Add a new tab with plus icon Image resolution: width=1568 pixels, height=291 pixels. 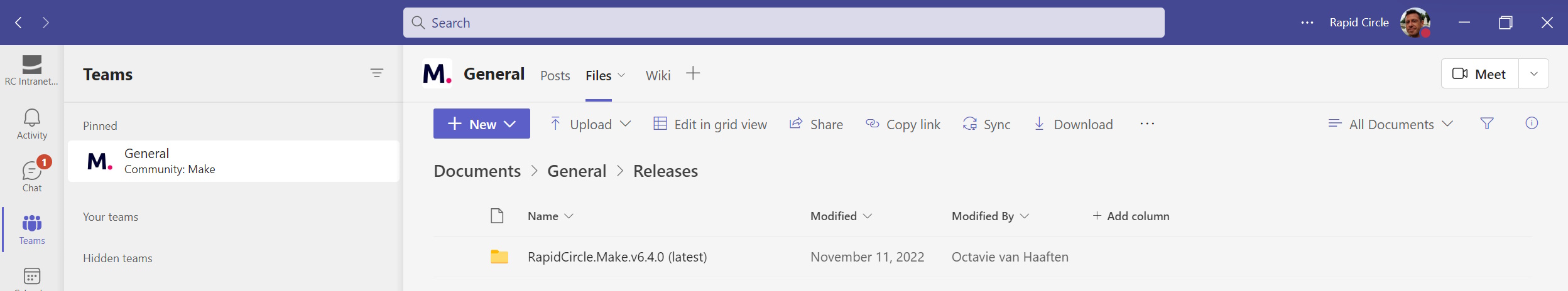tap(692, 74)
